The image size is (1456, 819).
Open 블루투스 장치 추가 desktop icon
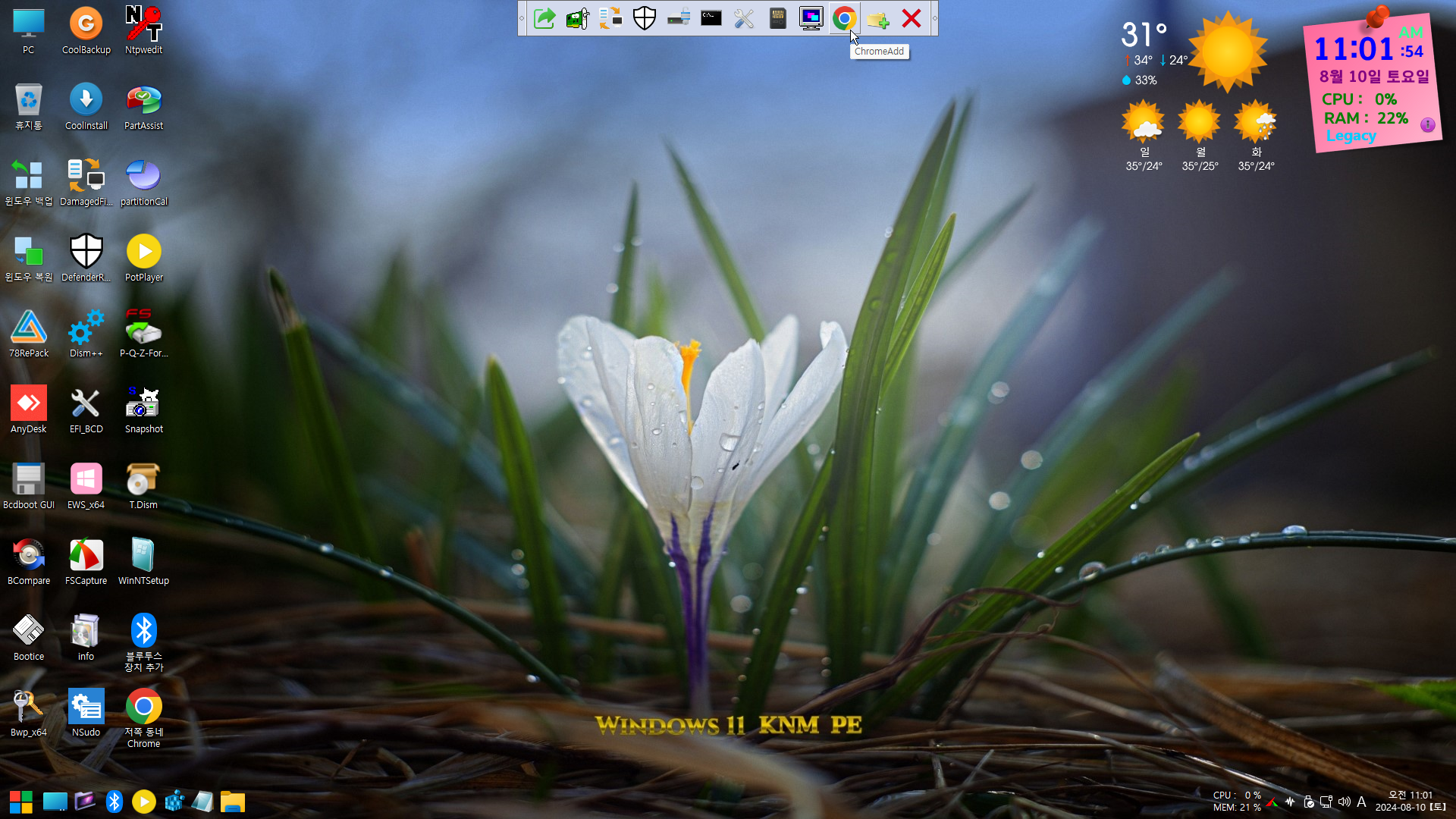pos(144,642)
